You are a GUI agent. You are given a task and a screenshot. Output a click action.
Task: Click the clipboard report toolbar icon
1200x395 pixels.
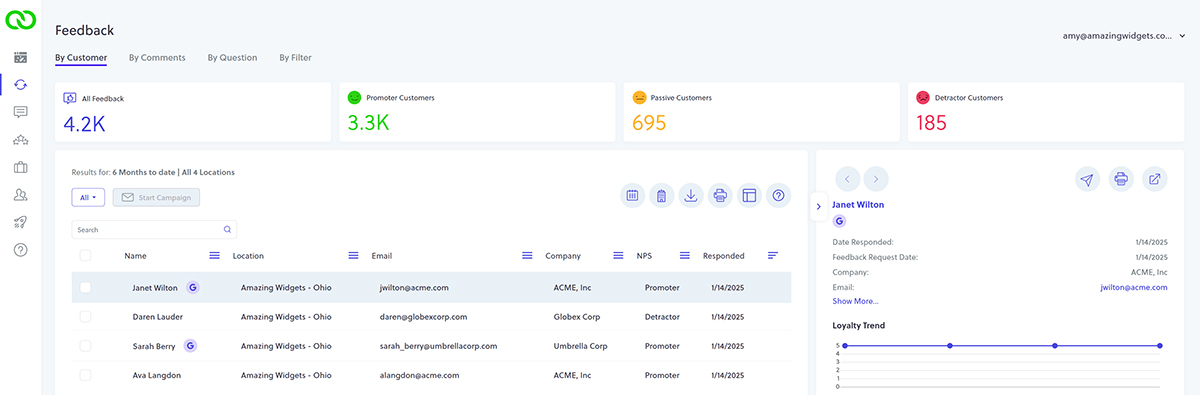pyautogui.click(x=661, y=196)
